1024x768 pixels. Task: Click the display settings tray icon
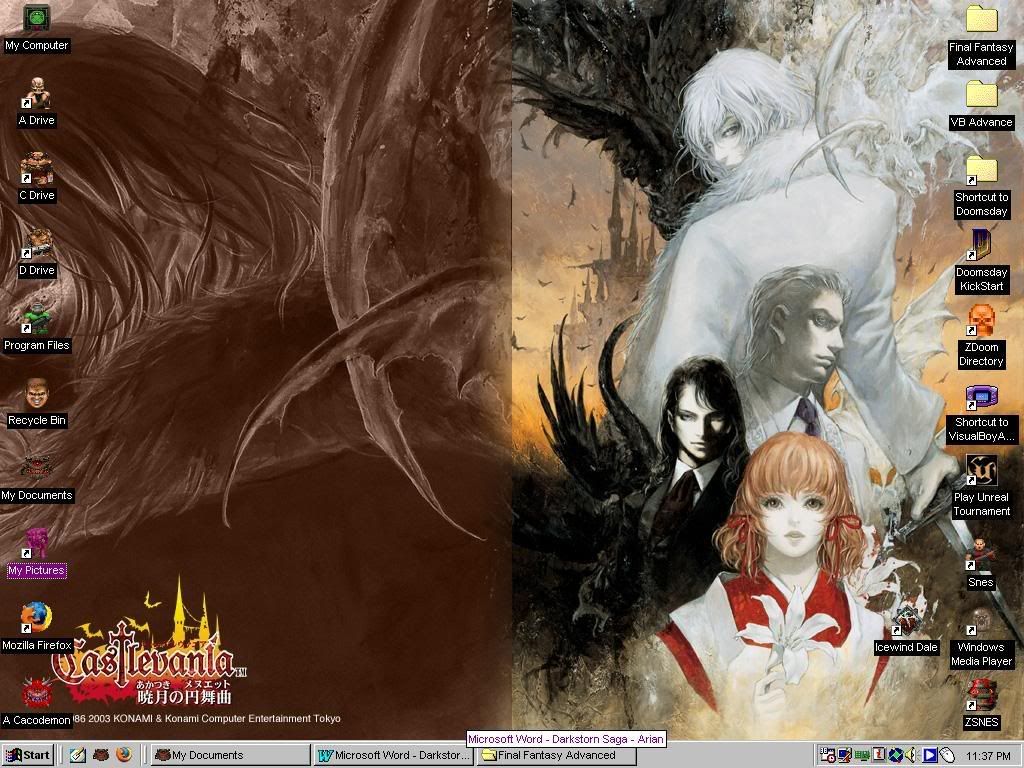click(x=844, y=756)
